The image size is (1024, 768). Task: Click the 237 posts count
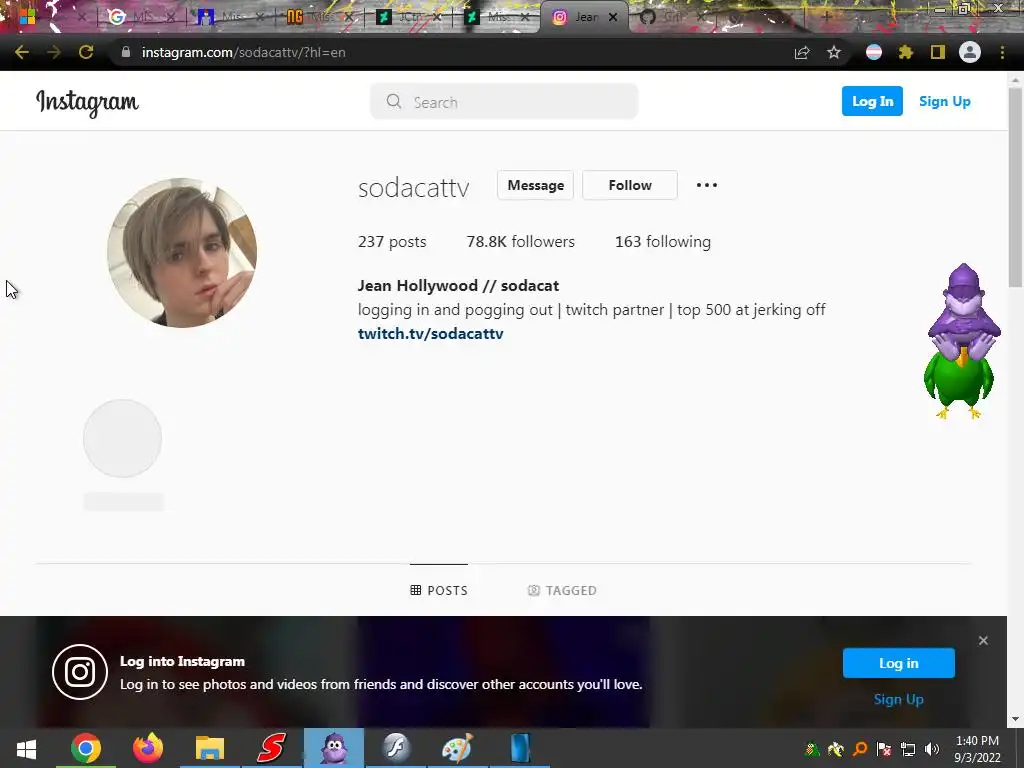[392, 242]
